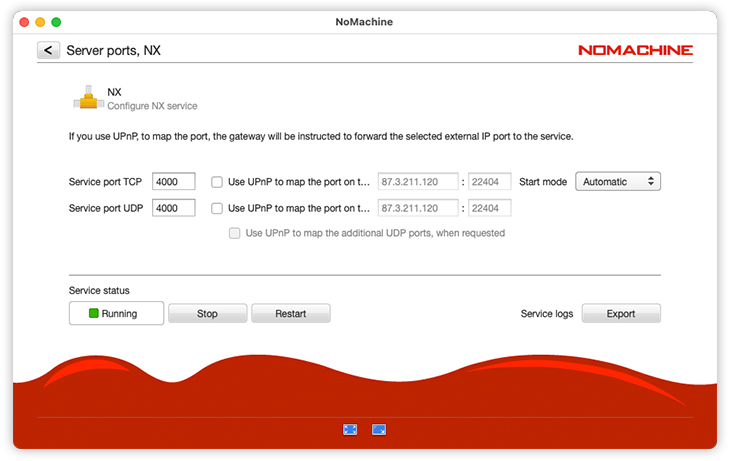The width and height of the screenshot is (730, 461).
Task: Click the UDP external IP address field
Action: click(x=418, y=208)
